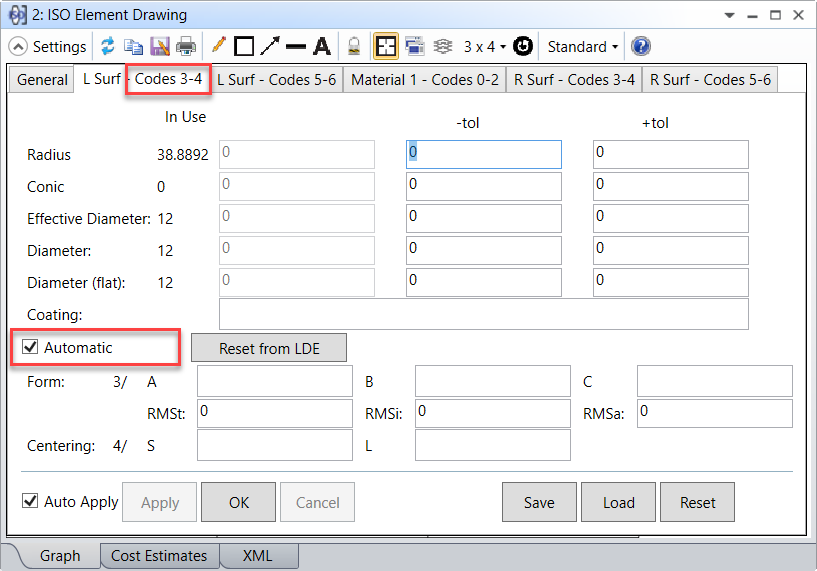
Task: Toggle the Auto Apply checkbox
Action: pyautogui.click(x=30, y=502)
